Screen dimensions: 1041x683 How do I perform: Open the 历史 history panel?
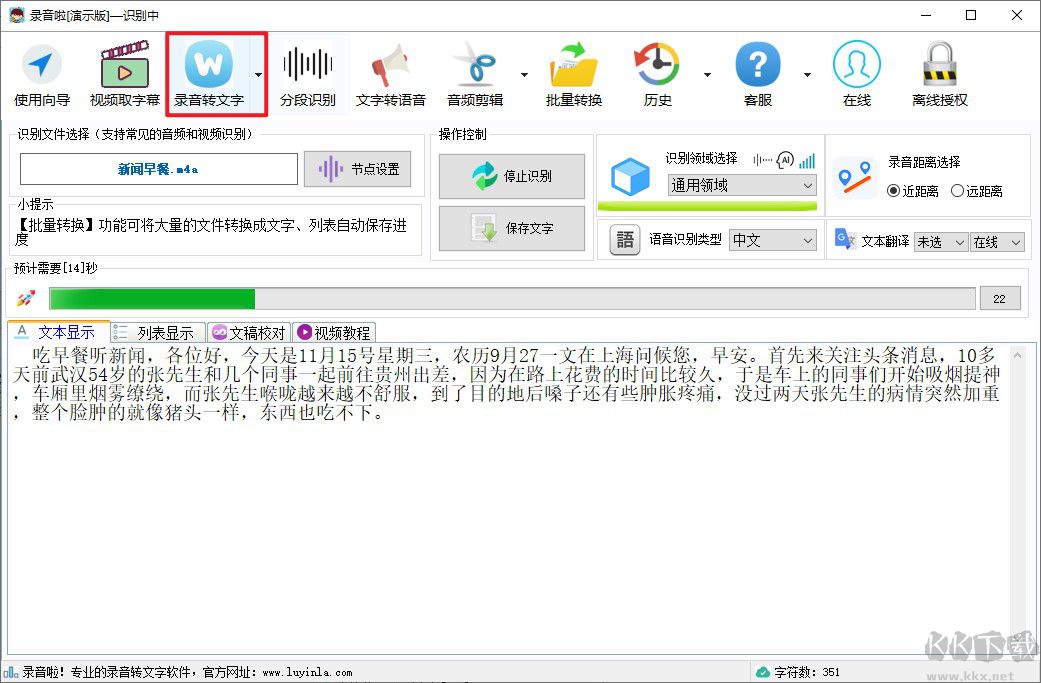(x=657, y=73)
